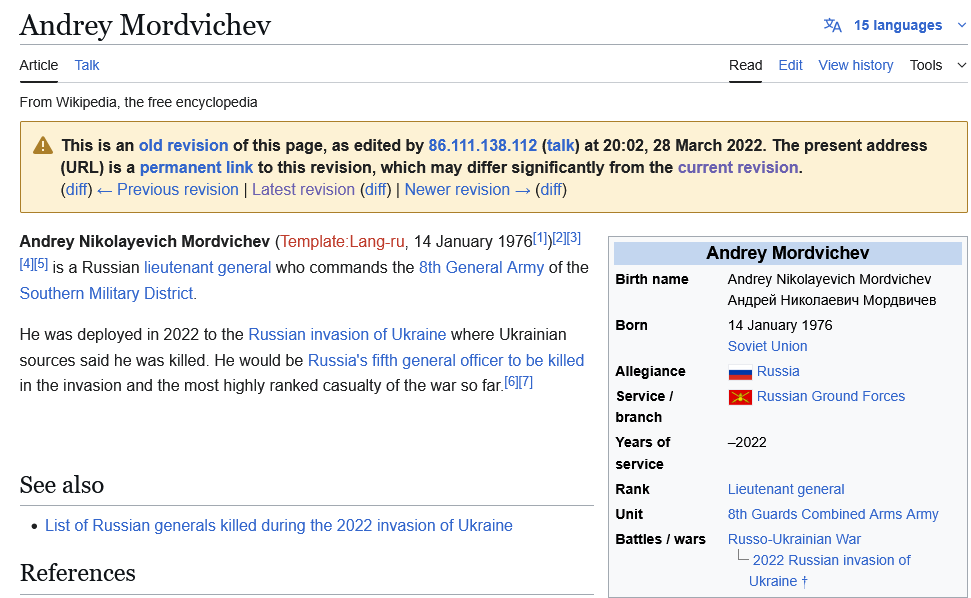Open the Edit tab
The width and height of the screenshot is (971, 598).
(790, 65)
